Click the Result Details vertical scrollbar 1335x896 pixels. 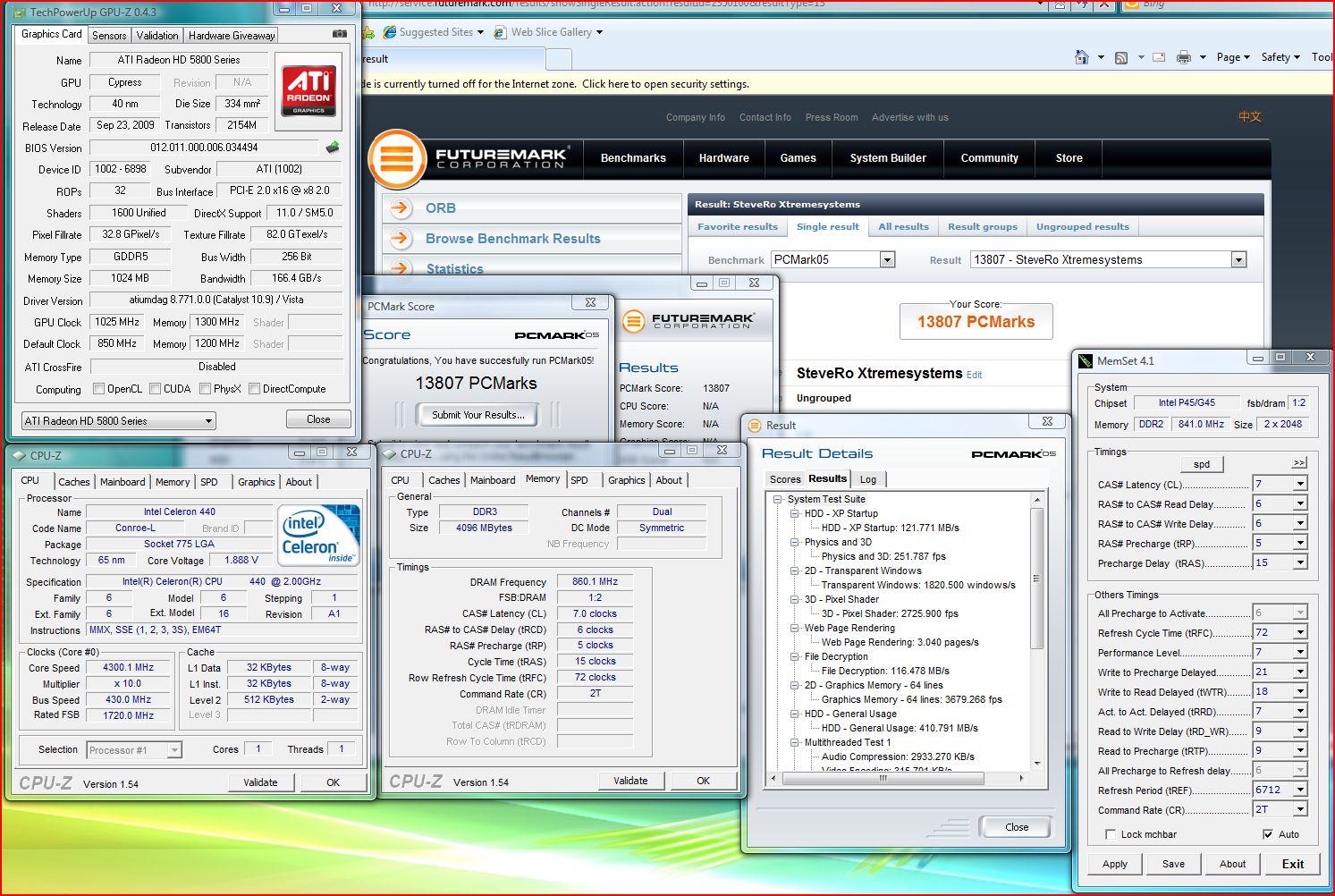point(1037,630)
